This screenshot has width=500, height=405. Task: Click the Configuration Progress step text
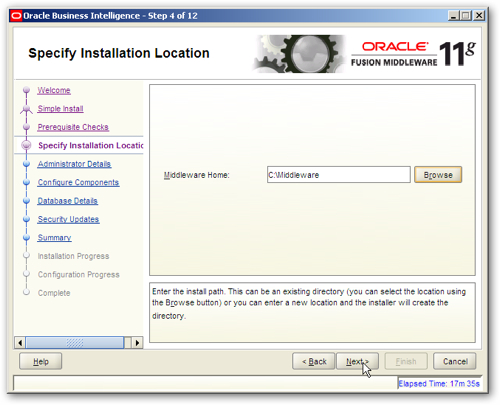(78, 275)
